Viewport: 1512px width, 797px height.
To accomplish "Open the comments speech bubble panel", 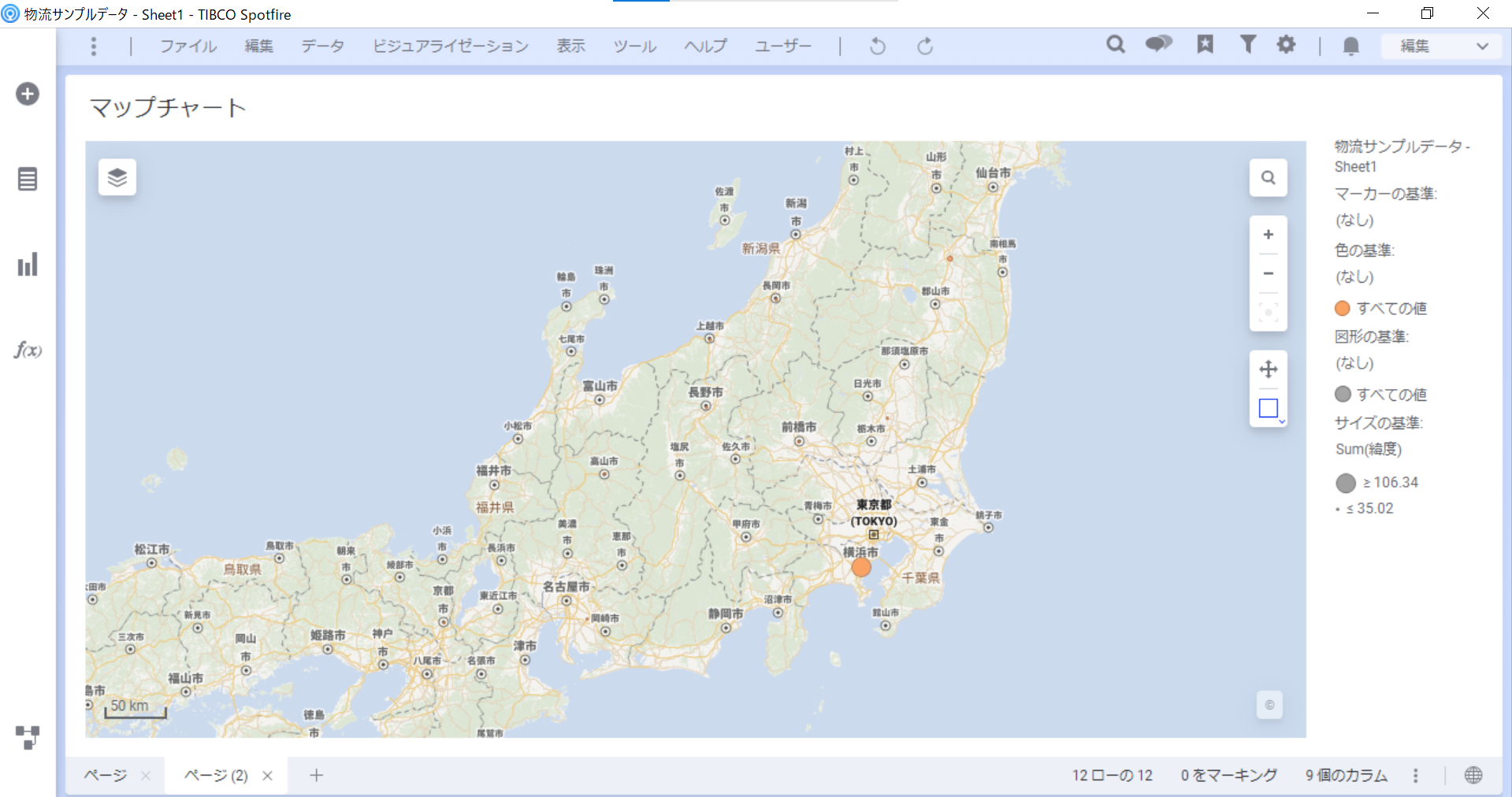I will [x=1158, y=45].
